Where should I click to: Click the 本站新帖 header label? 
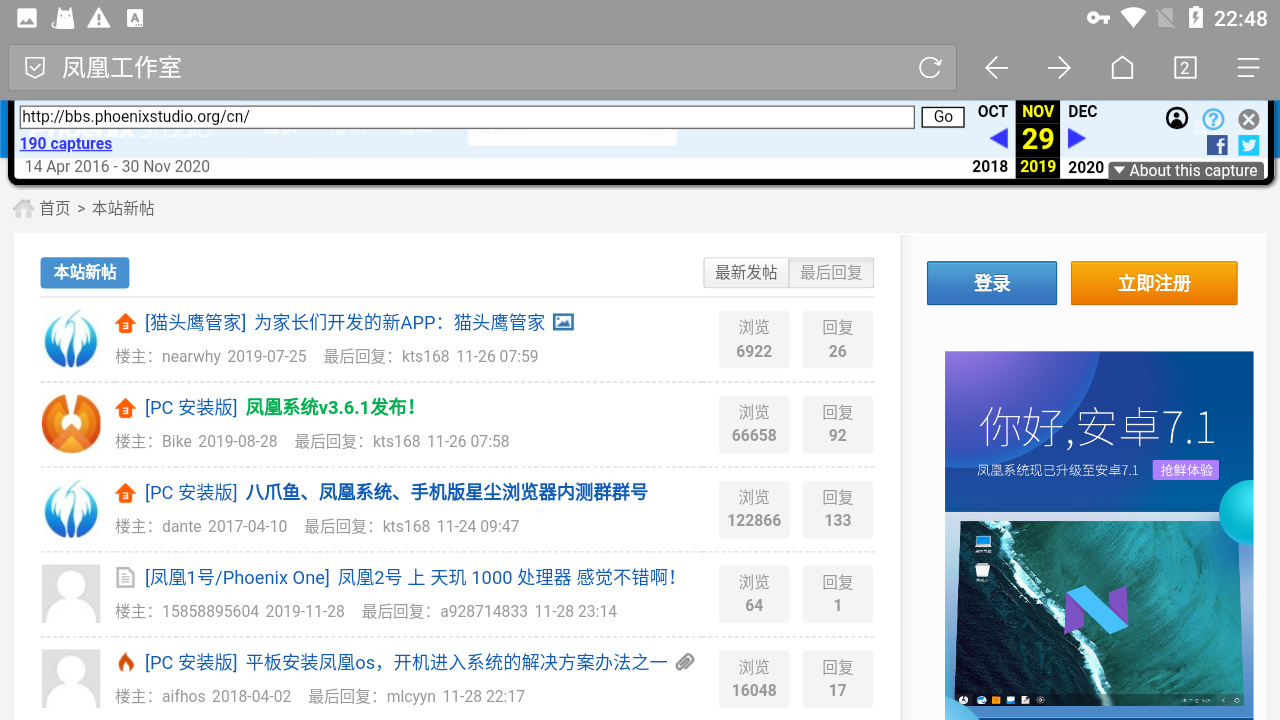85,273
